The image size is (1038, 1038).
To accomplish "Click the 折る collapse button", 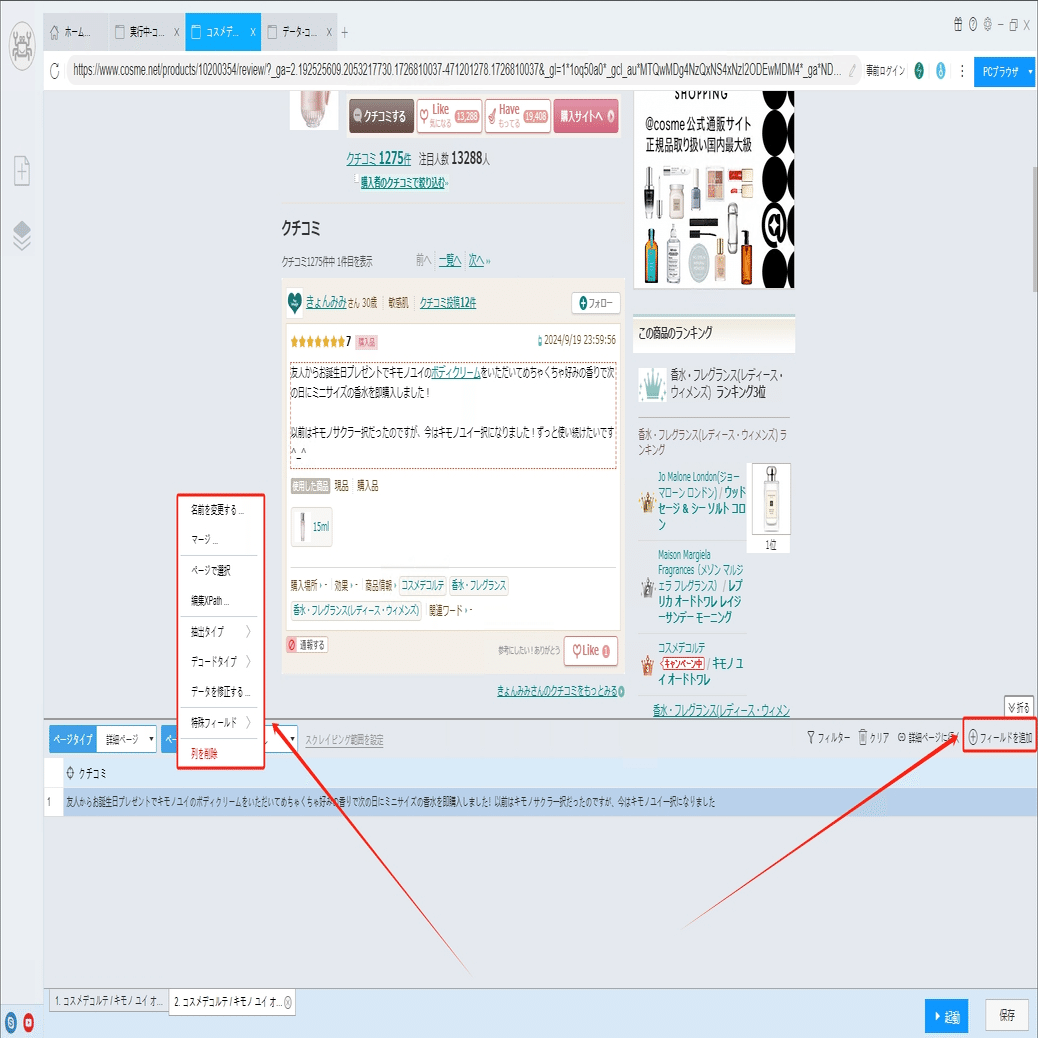I will [x=1019, y=708].
